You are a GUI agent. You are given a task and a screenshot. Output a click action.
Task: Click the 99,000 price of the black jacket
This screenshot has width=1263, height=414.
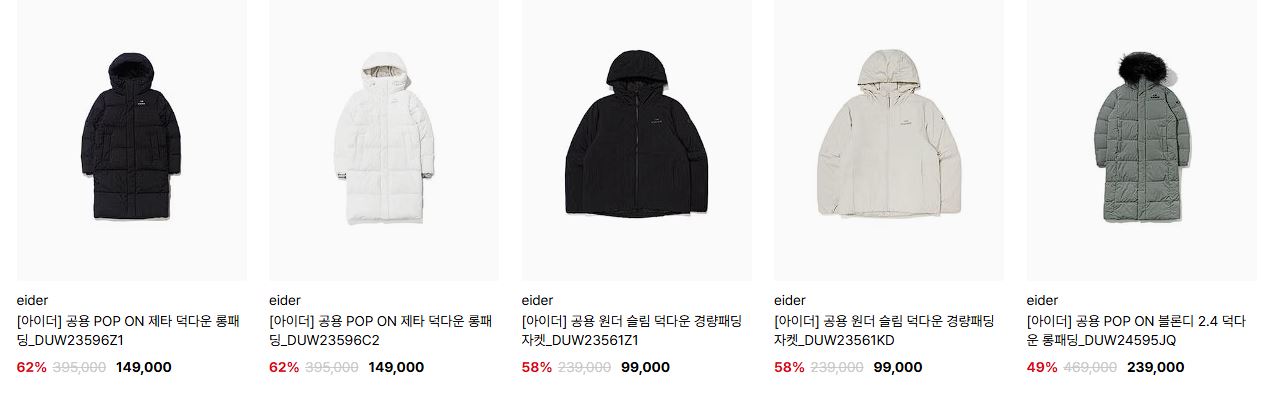click(645, 367)
